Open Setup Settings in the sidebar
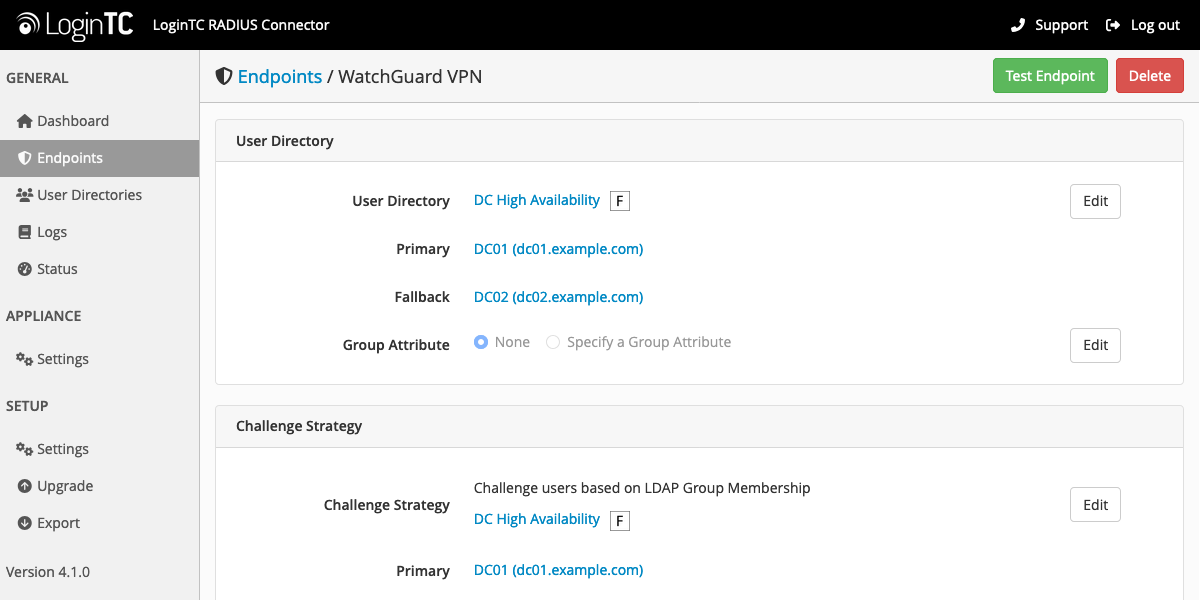Screen dimensions: 1200x600 tap(62, 449)
